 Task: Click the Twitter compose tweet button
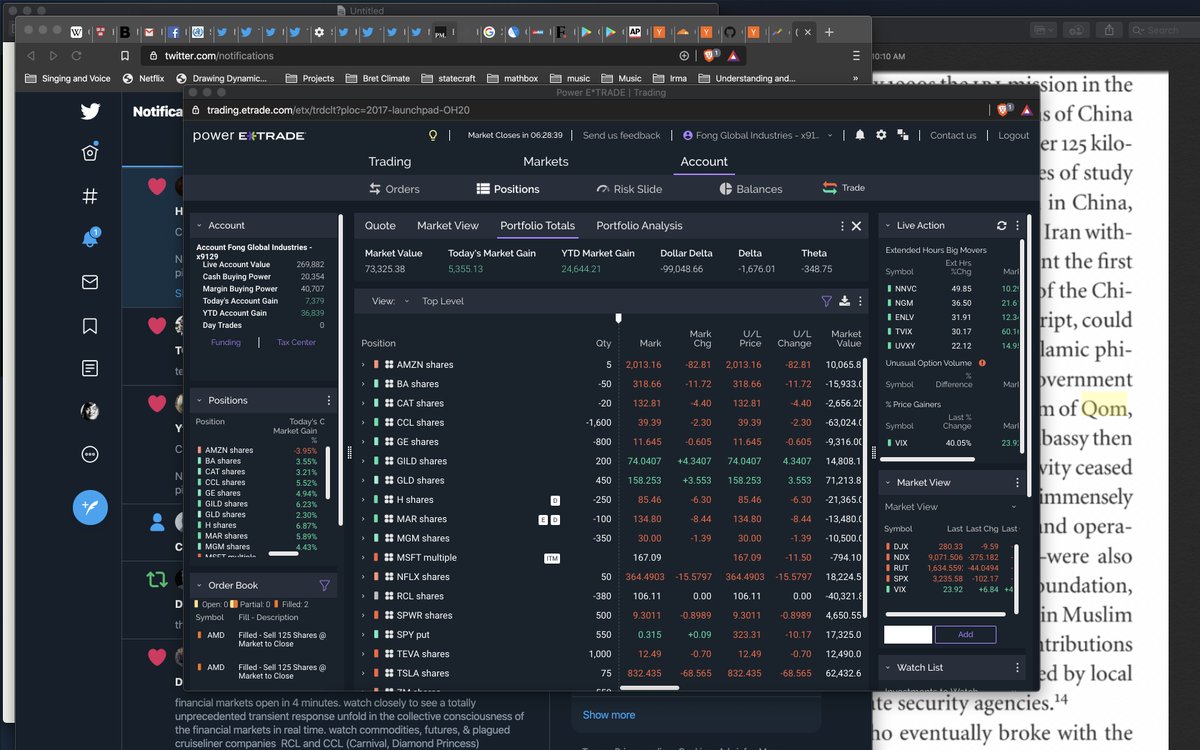[x=90, y=507]
